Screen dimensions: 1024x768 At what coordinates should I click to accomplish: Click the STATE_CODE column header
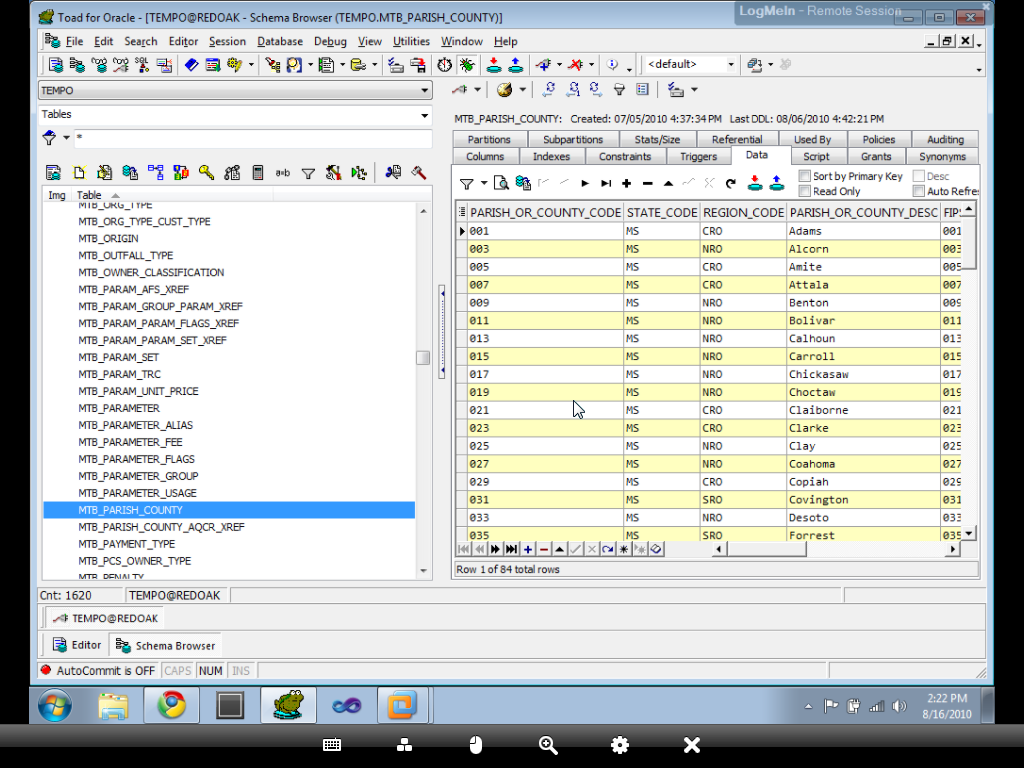click(662, 212)
